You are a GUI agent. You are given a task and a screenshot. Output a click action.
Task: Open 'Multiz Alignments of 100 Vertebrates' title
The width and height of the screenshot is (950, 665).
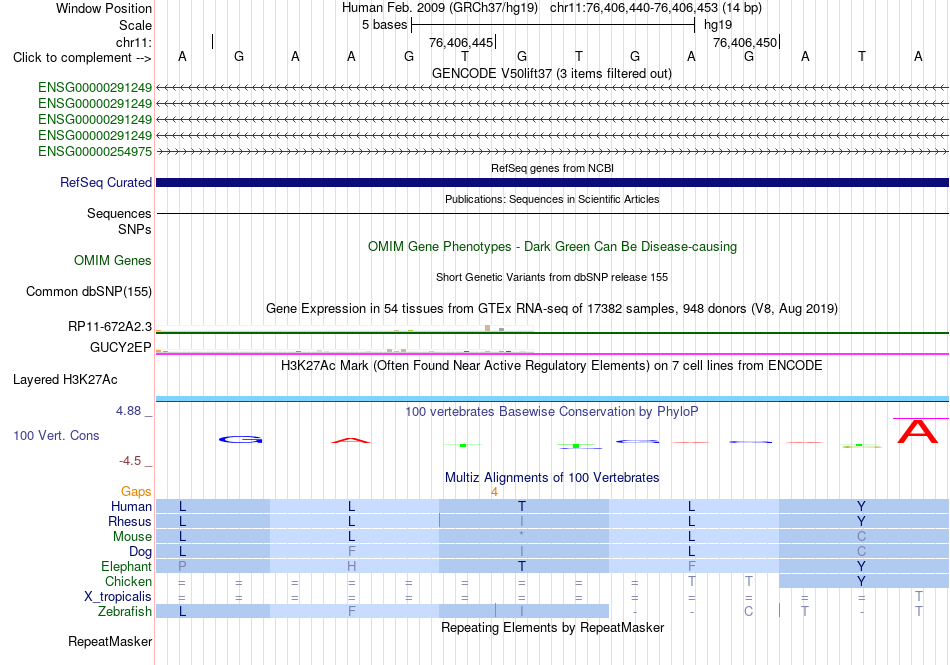552,477
